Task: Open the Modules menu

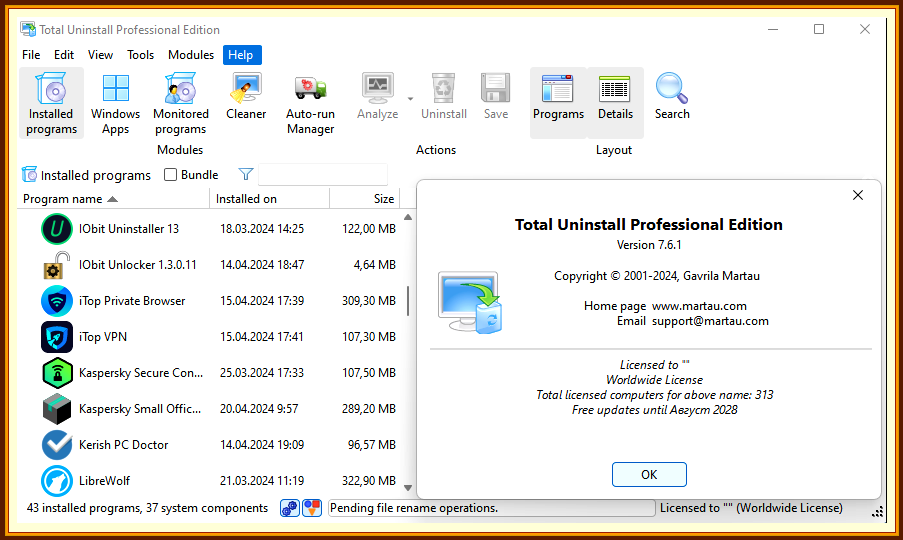Action: [191, 55]
